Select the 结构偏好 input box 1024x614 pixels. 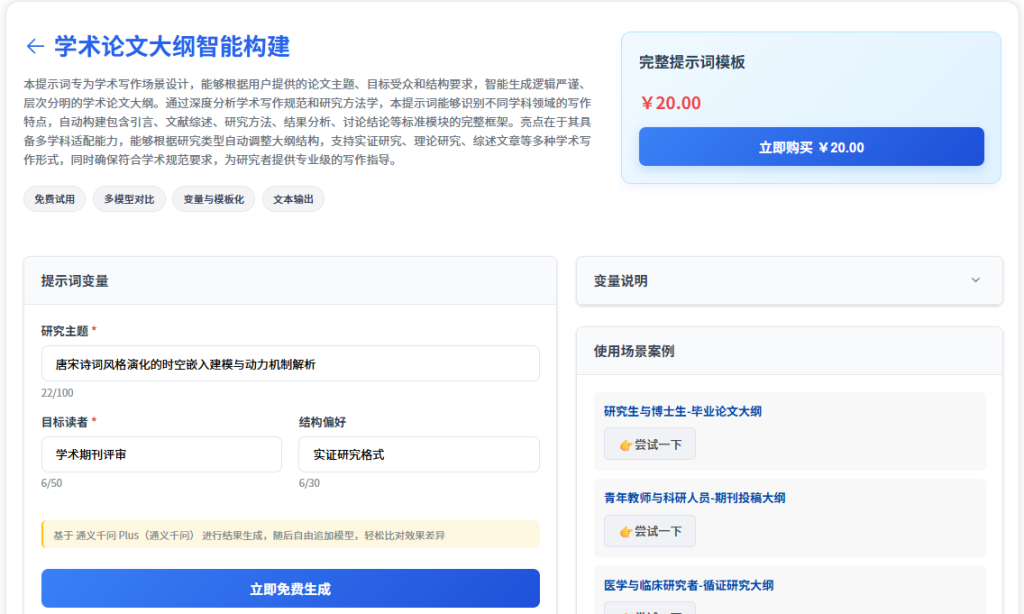coord(418,455)
